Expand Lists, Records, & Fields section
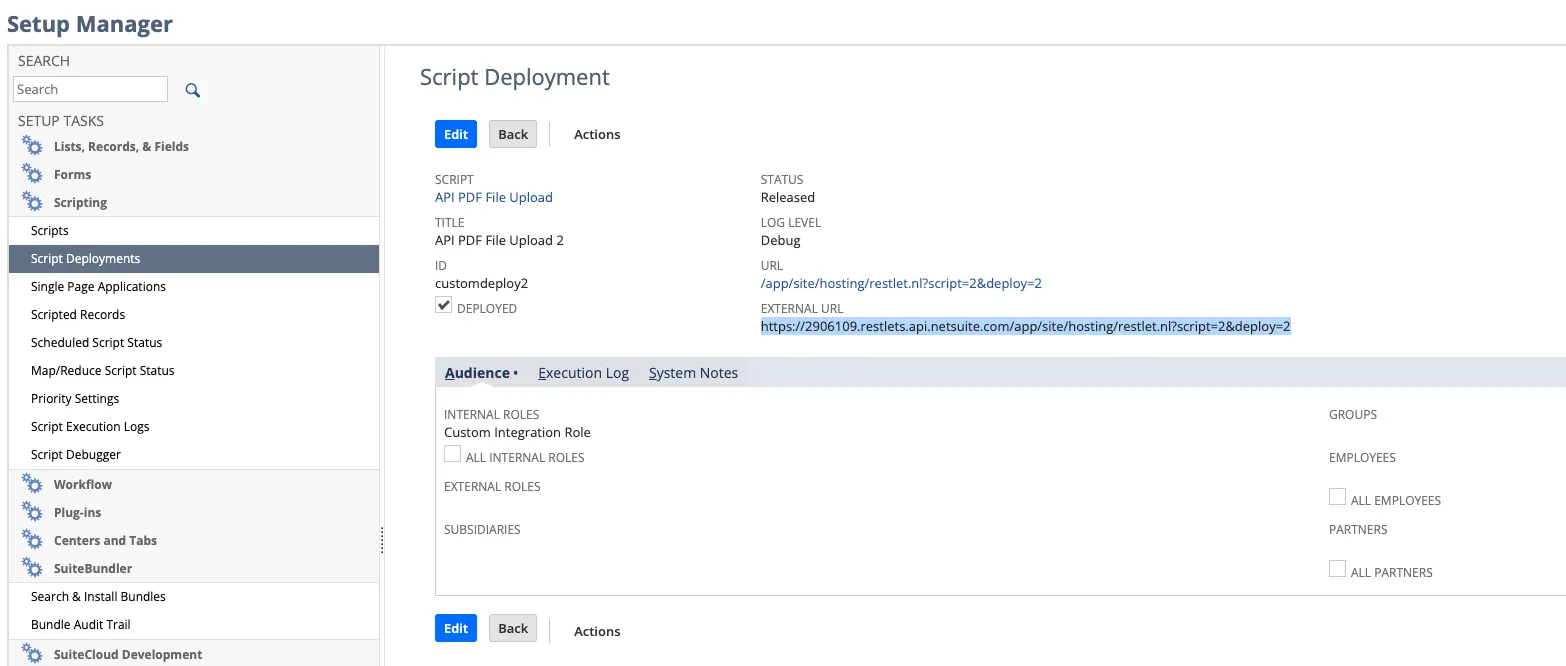Viewport: 1566px width, 666px height. (121, 146)
